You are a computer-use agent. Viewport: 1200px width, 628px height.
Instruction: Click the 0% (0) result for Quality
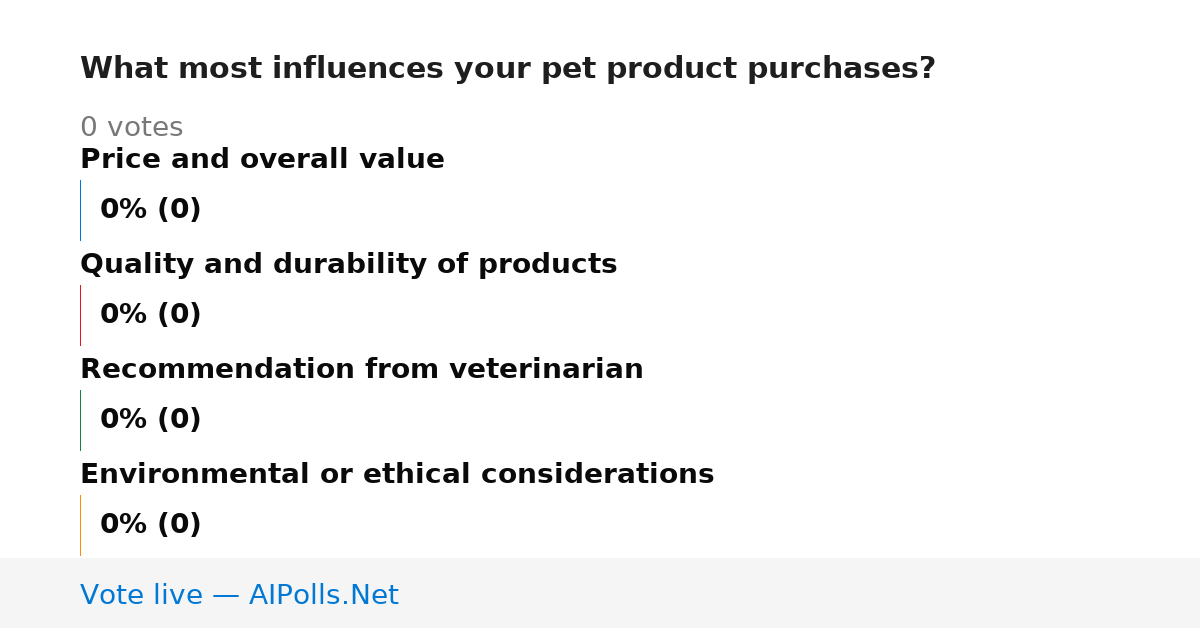click(x=150, y=315)
